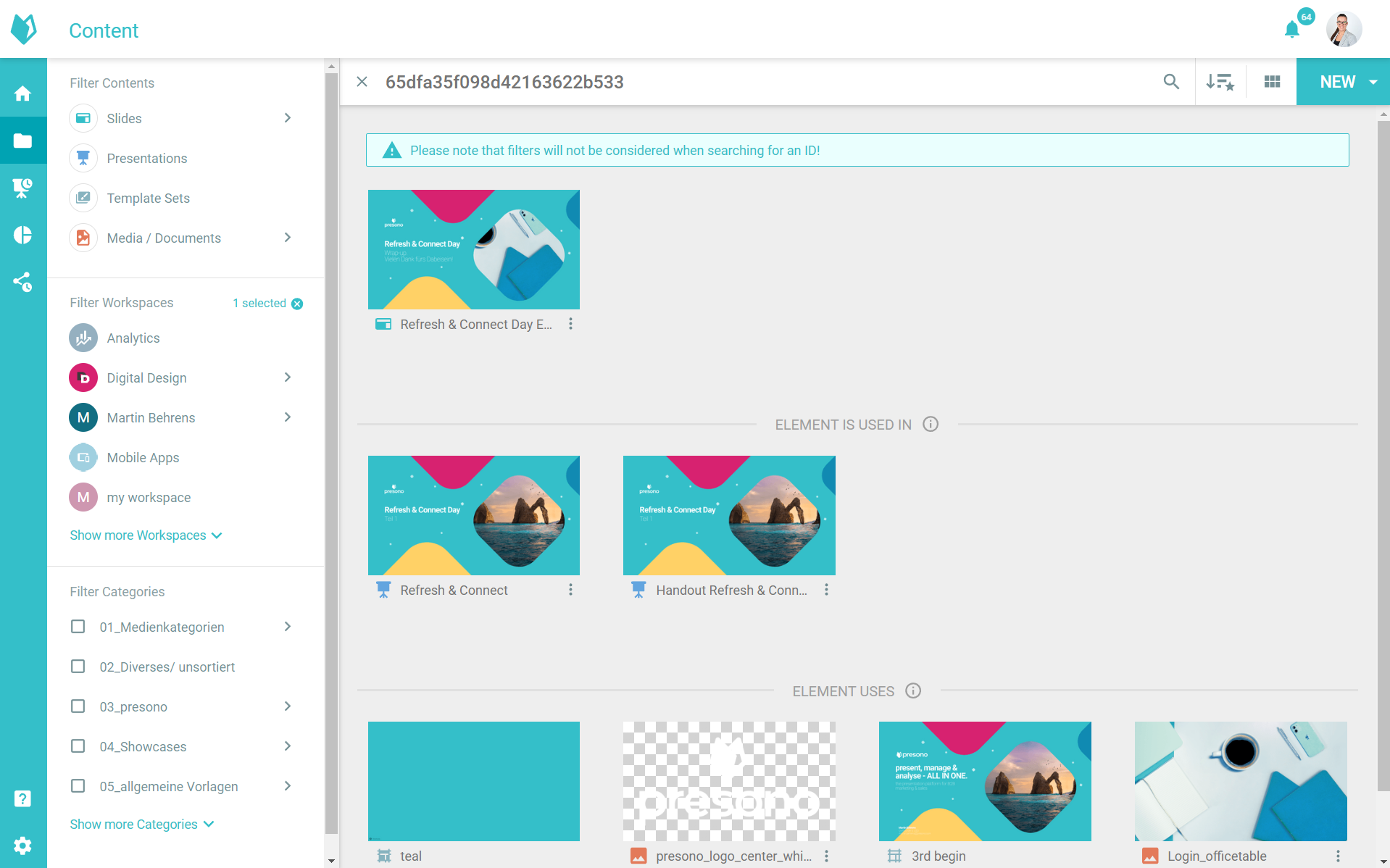Enable the 03_presono category filter
This screenshot has width=1390, height=868.
[x=78, y=706]
